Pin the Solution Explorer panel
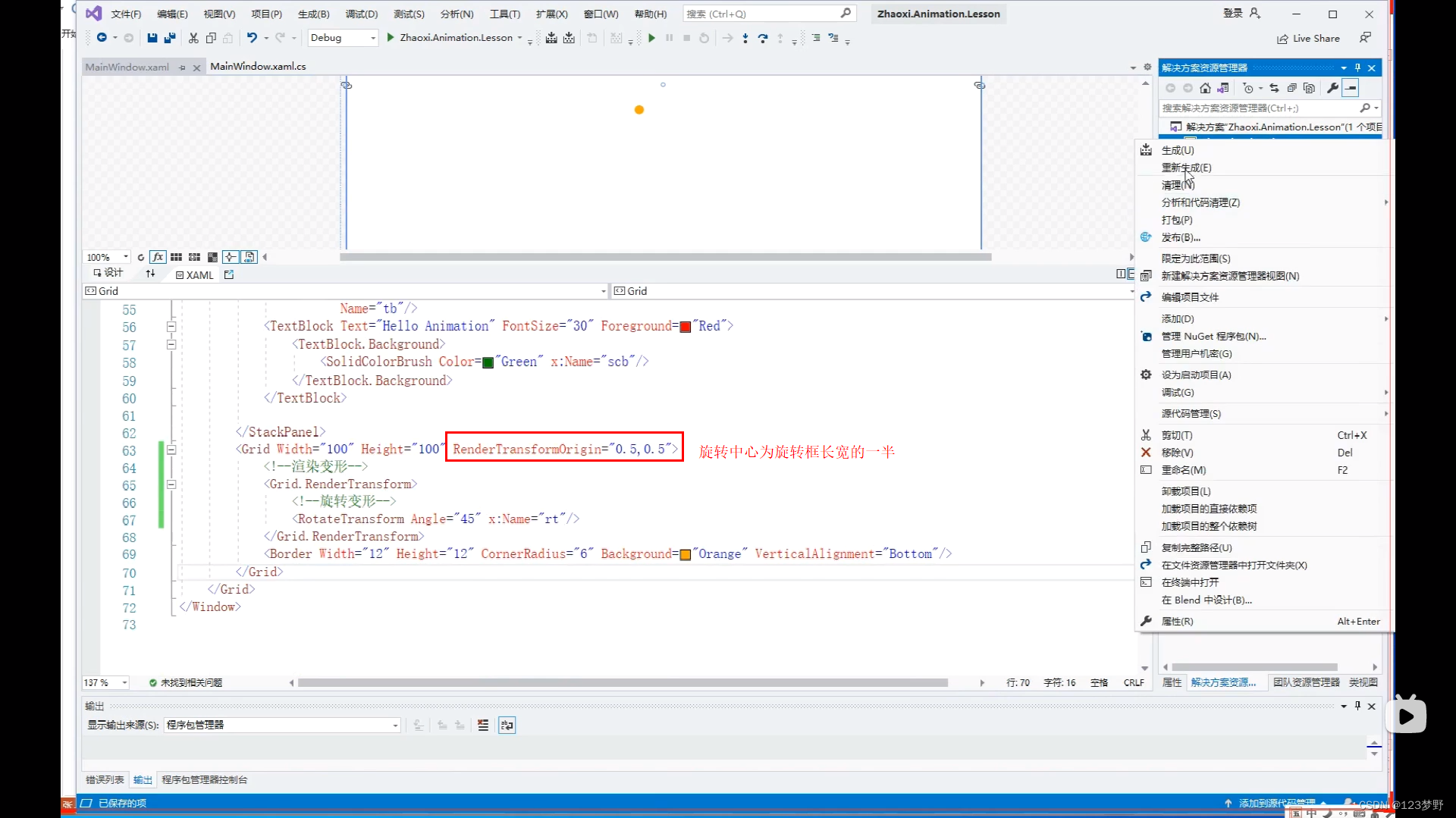The image size is (1456, 818). pos(1357,67)
